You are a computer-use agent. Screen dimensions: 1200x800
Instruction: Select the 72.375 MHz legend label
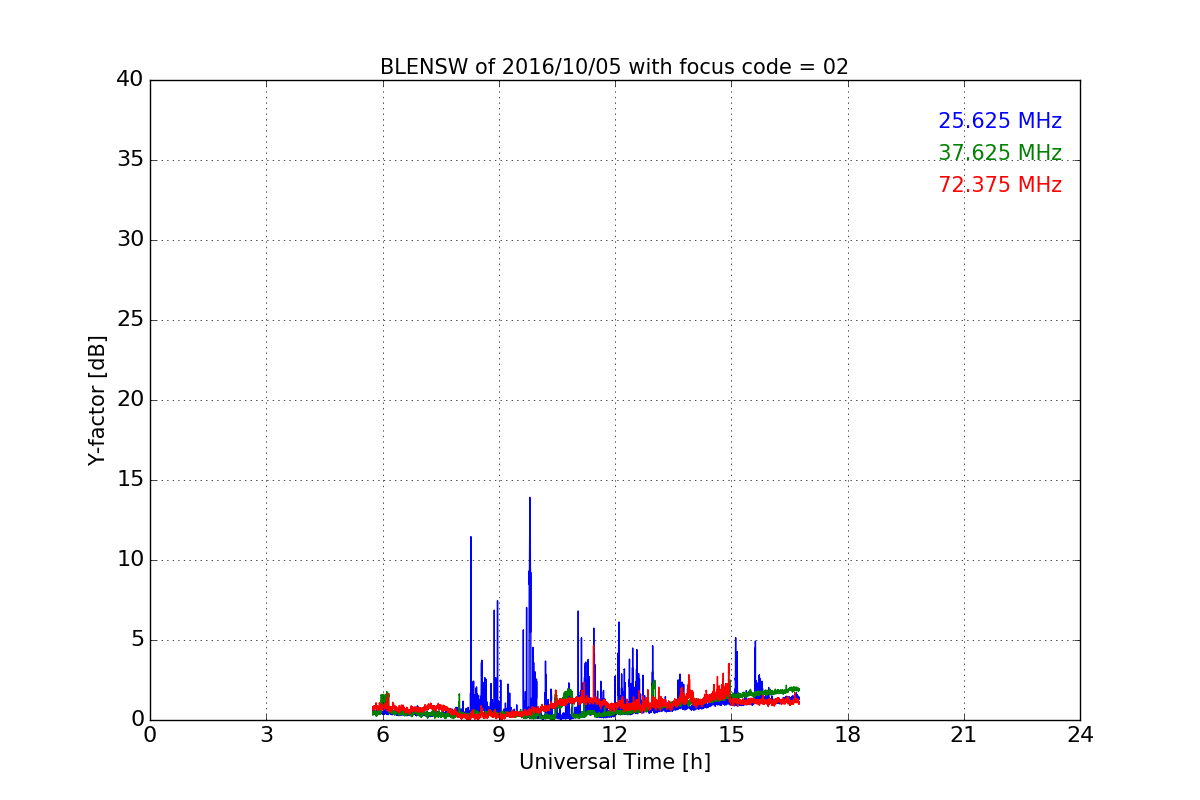coord(1000,185)
